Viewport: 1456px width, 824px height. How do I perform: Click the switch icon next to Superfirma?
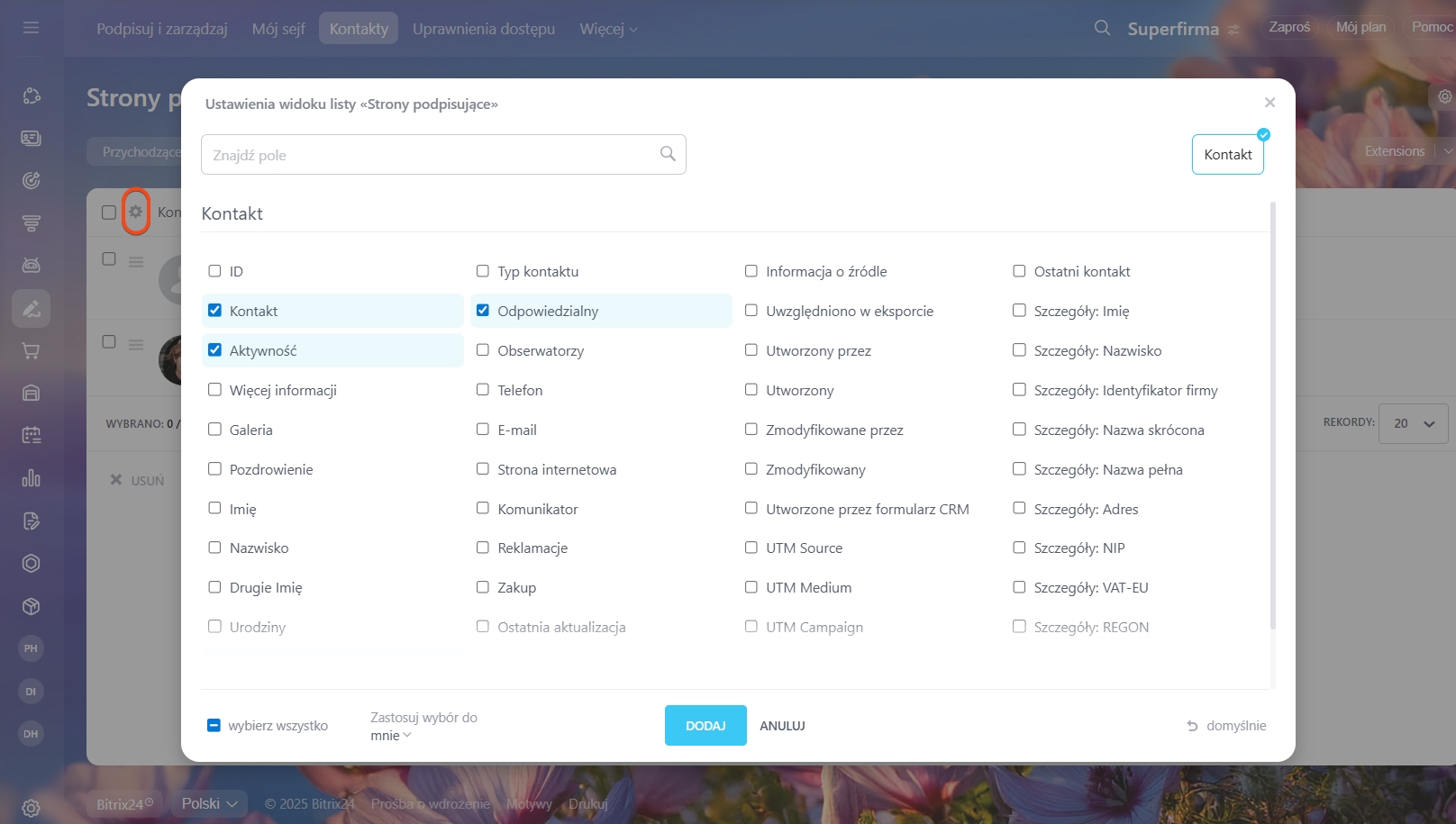coord(1233,30)
